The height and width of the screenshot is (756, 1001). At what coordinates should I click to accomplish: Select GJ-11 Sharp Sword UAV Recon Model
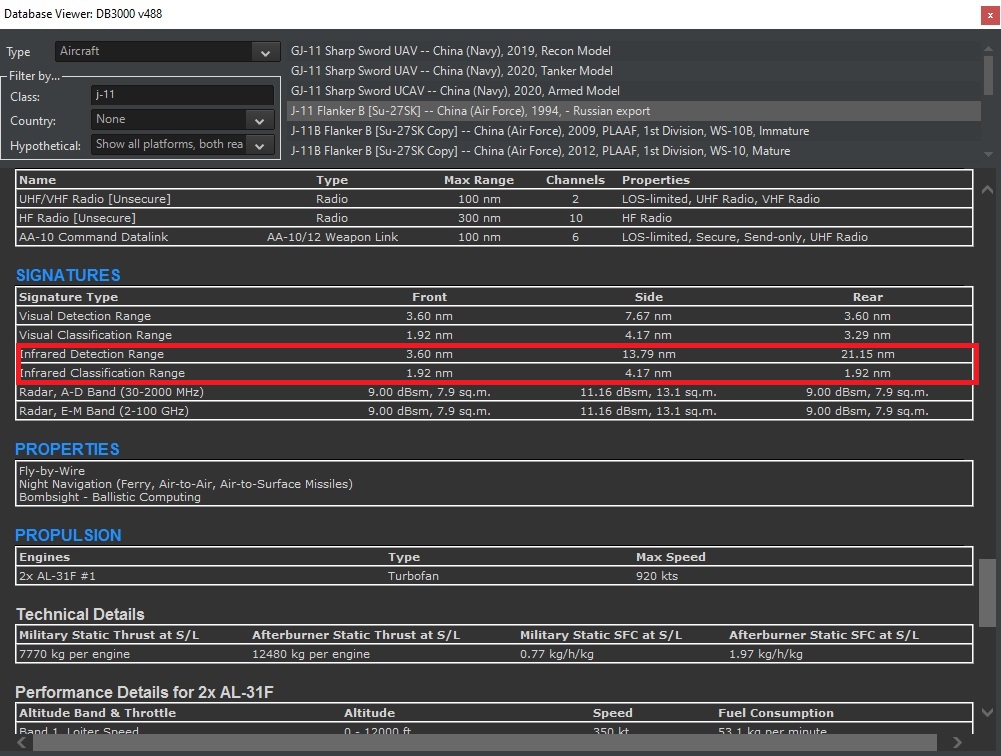(450, 51)
